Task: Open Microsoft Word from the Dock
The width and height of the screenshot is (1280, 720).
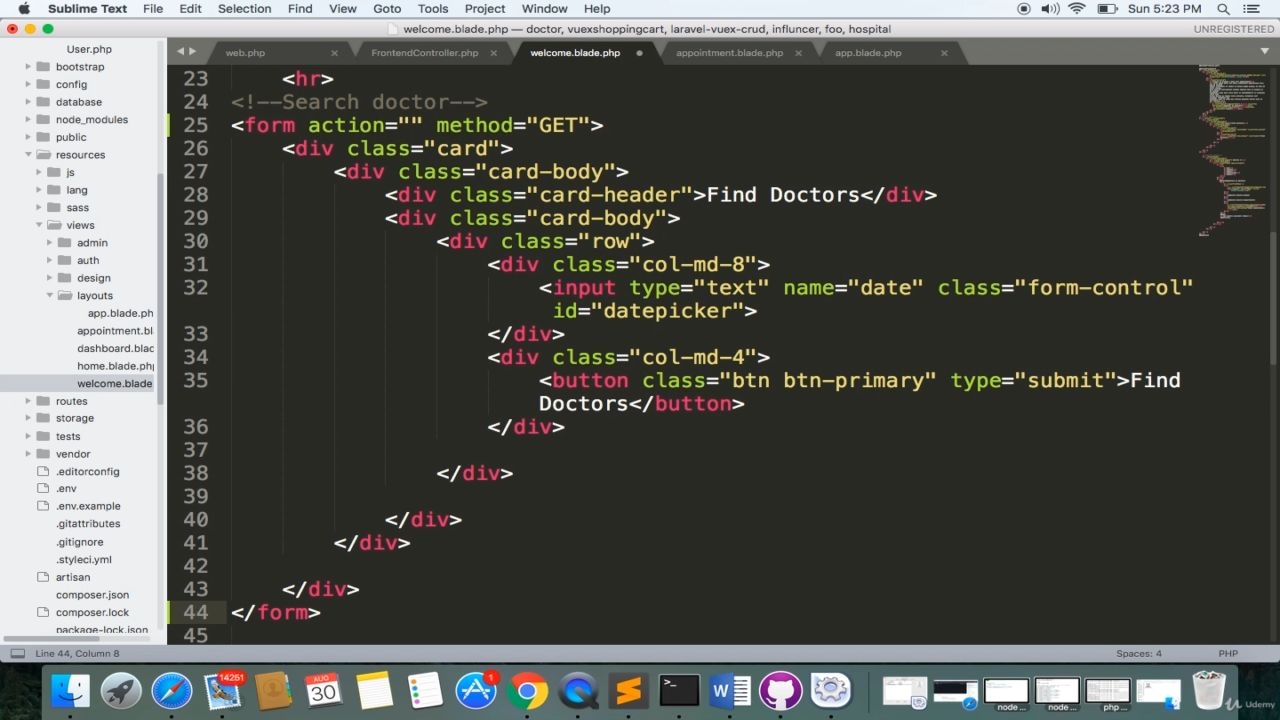Action: pyautogui.click(x=731, y=690)
